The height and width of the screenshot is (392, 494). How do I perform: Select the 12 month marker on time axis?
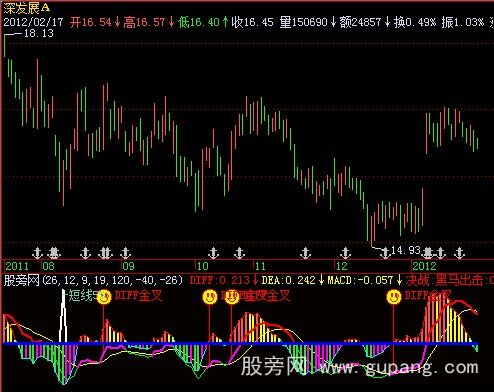point(342,266)
